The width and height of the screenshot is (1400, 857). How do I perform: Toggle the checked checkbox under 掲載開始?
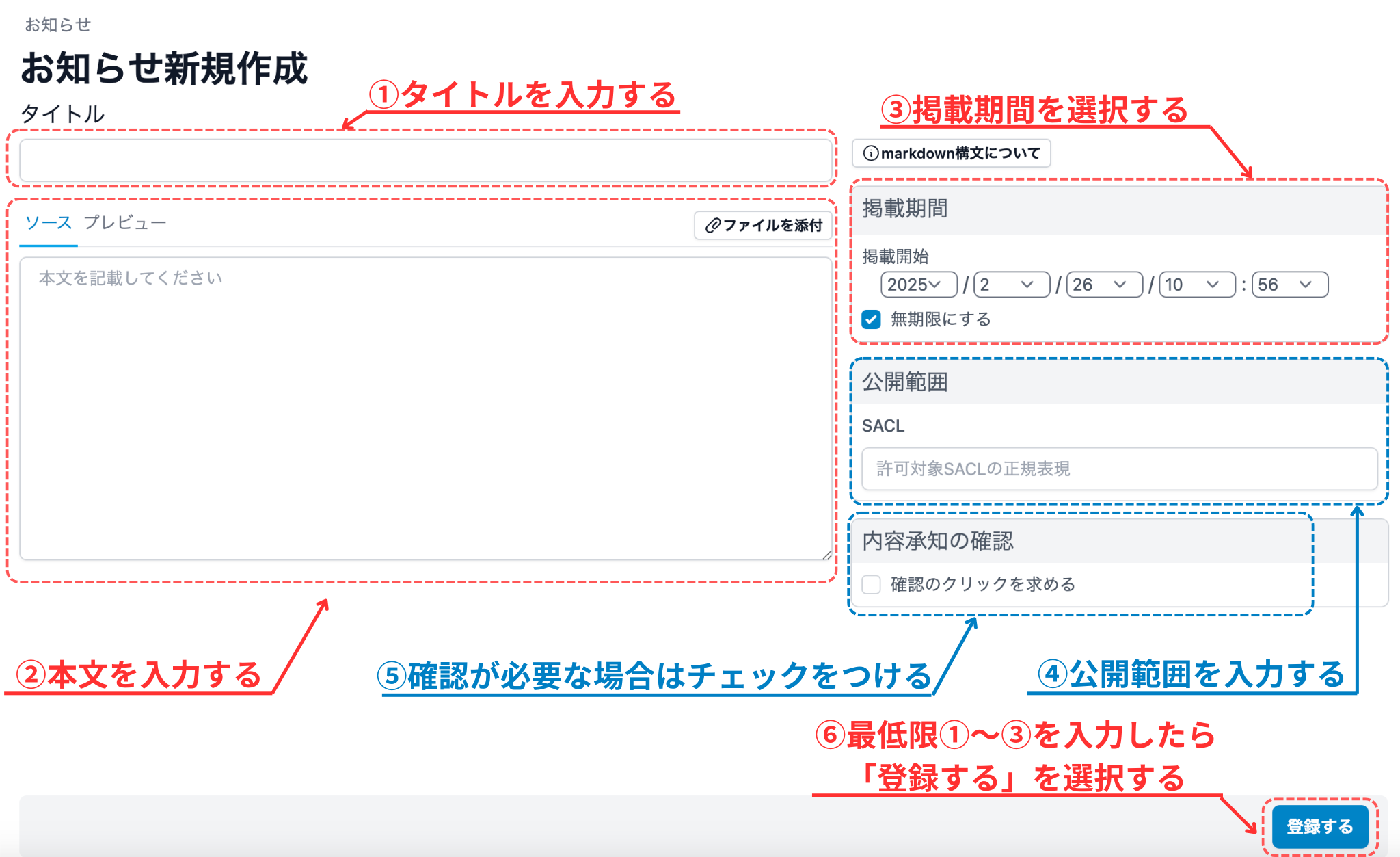(x=871, y=319)
